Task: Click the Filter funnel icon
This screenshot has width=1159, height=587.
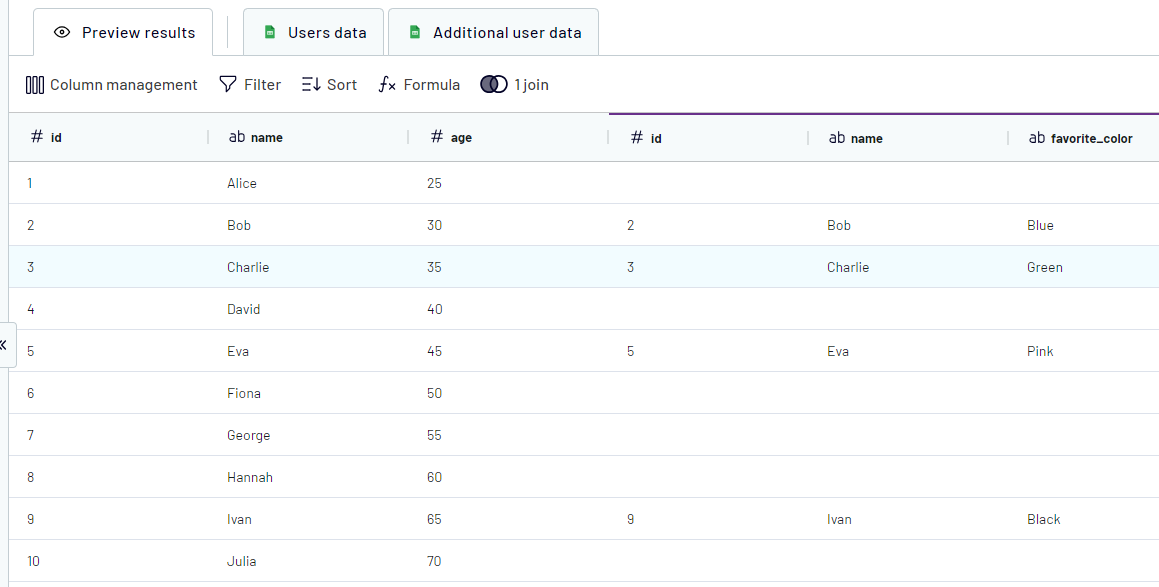Action: tap(228, 85)
